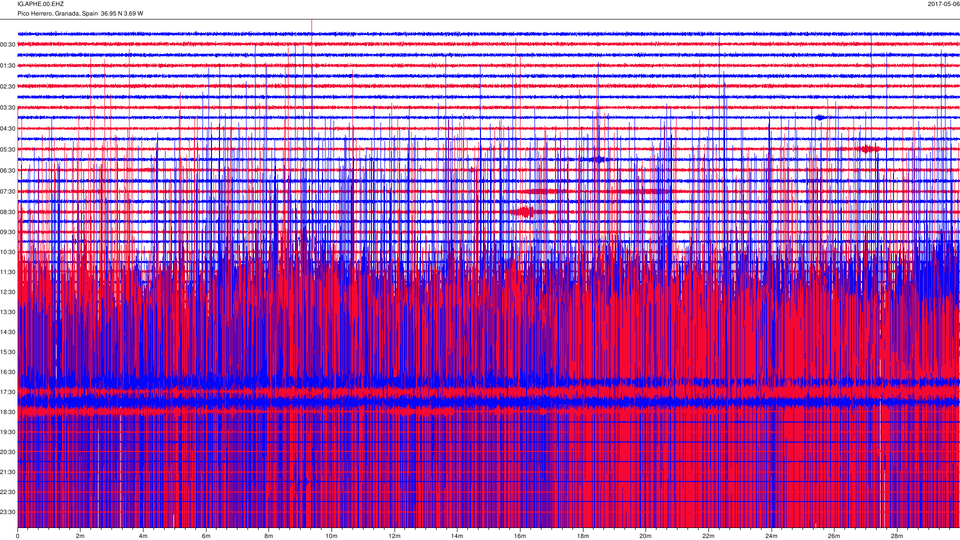Viewport: 960px width, 540px height.
Task: Click the red event burst on the 05:30 trace
Action: tap(867, 149)
